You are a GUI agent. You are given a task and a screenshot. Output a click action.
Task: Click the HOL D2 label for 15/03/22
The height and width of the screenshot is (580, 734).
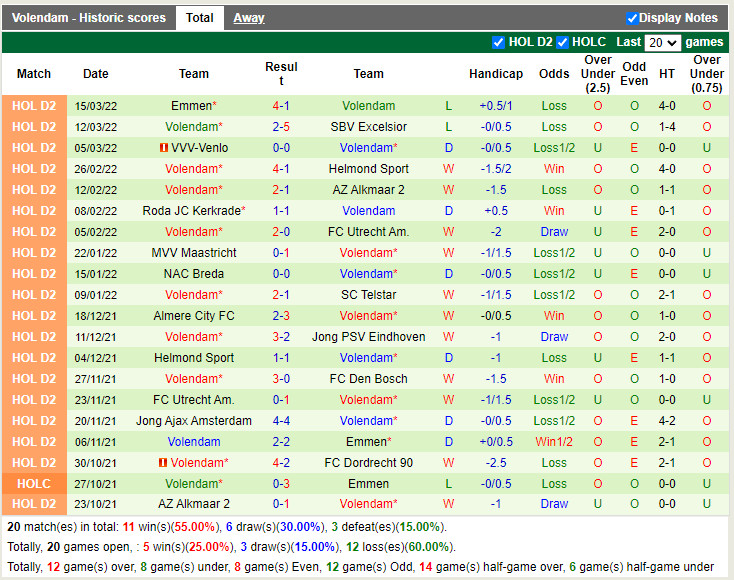[x=34, y=106]
